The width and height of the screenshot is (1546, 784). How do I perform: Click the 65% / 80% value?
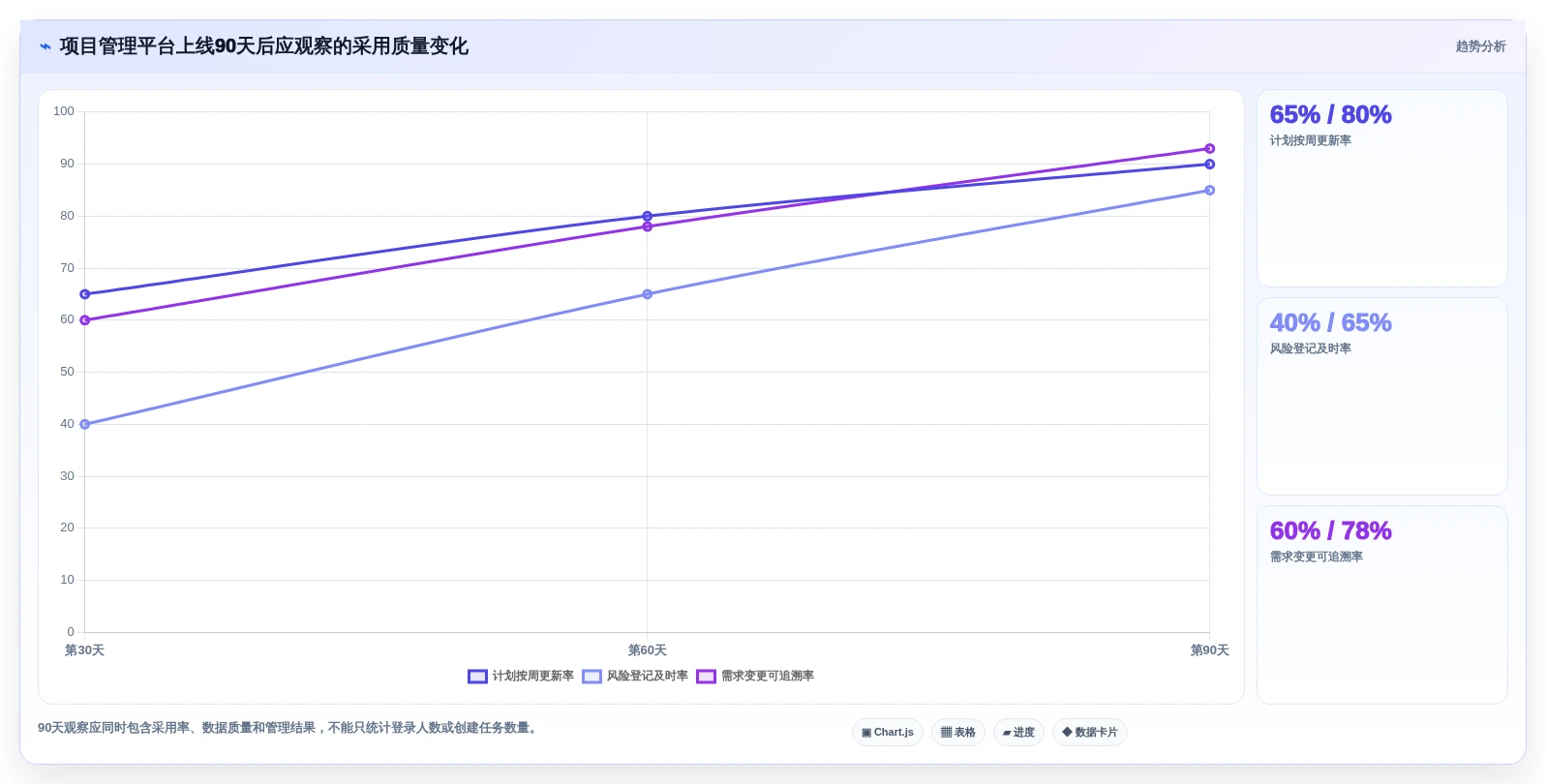[1330, 115]
